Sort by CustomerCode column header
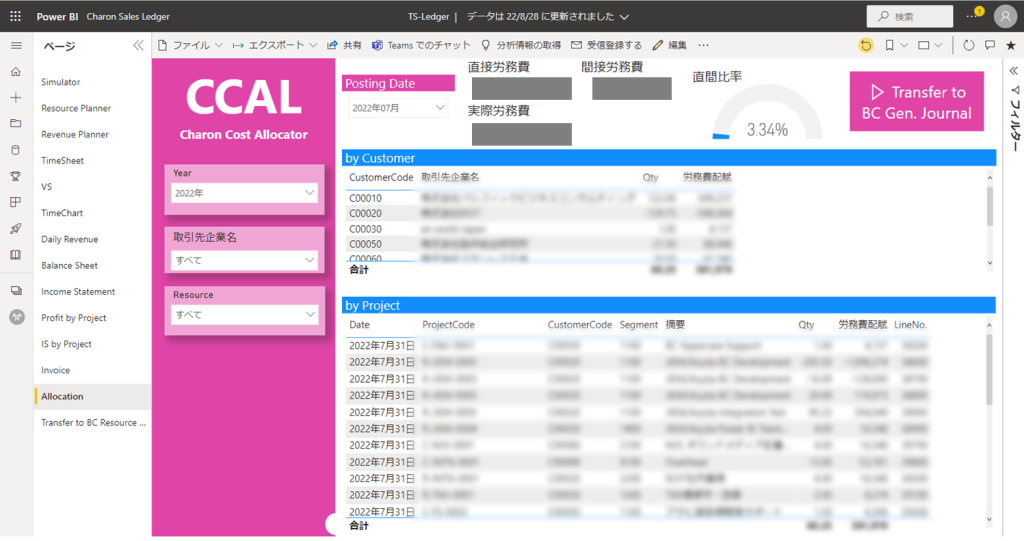 pos(381,177)
